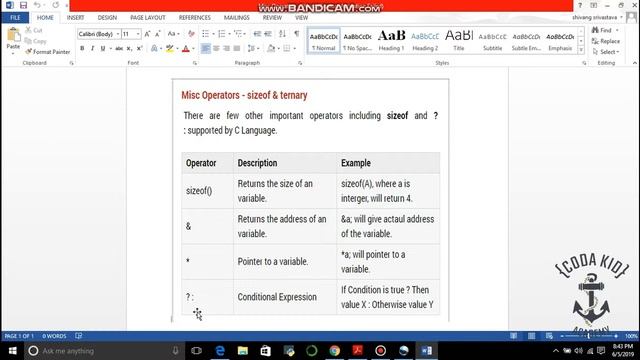
Task: Switch to Web Layout view
Action: pyautogui.click(x=549, y=336)
